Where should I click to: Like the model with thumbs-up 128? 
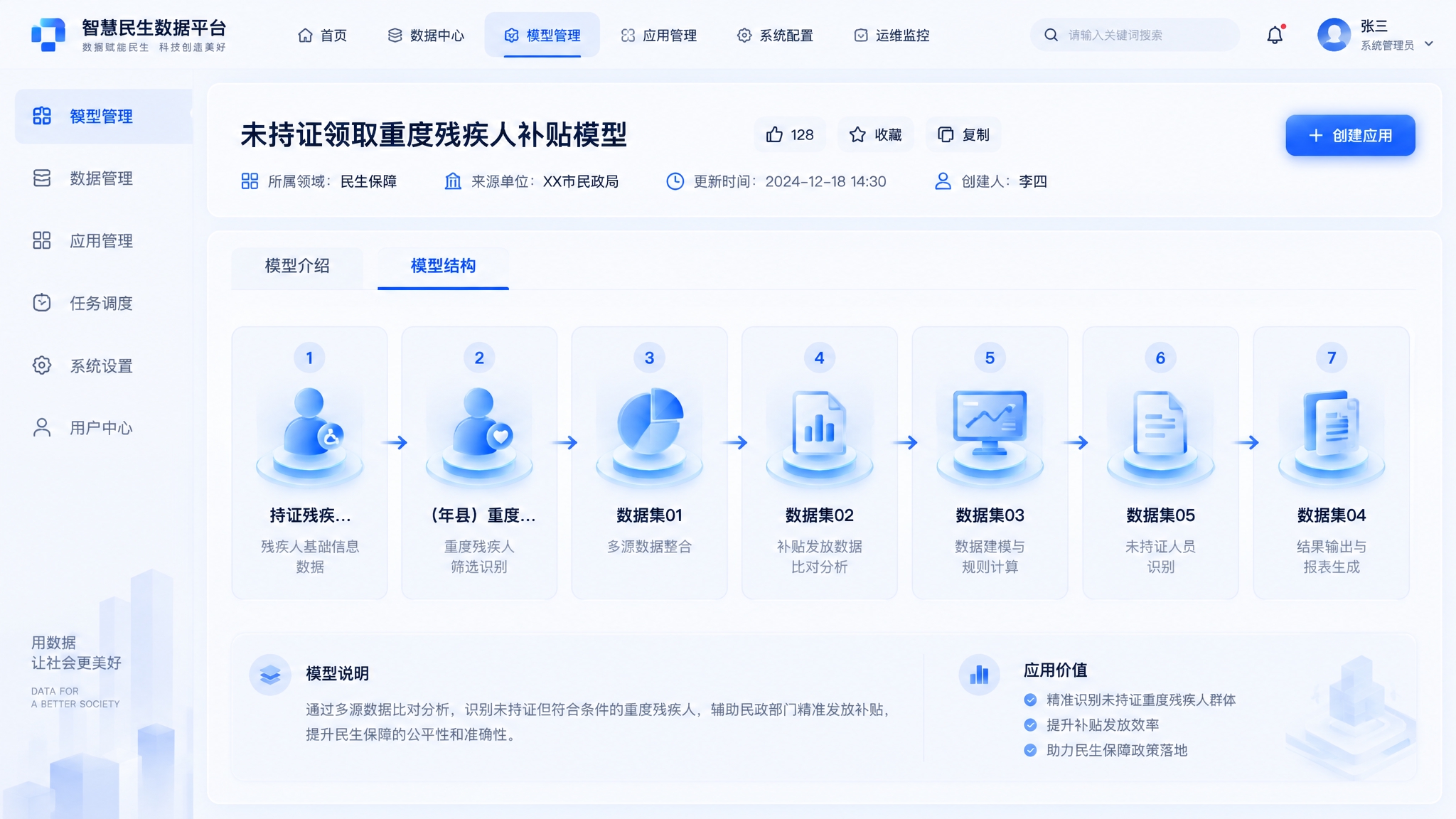click(x=790, y=135)
